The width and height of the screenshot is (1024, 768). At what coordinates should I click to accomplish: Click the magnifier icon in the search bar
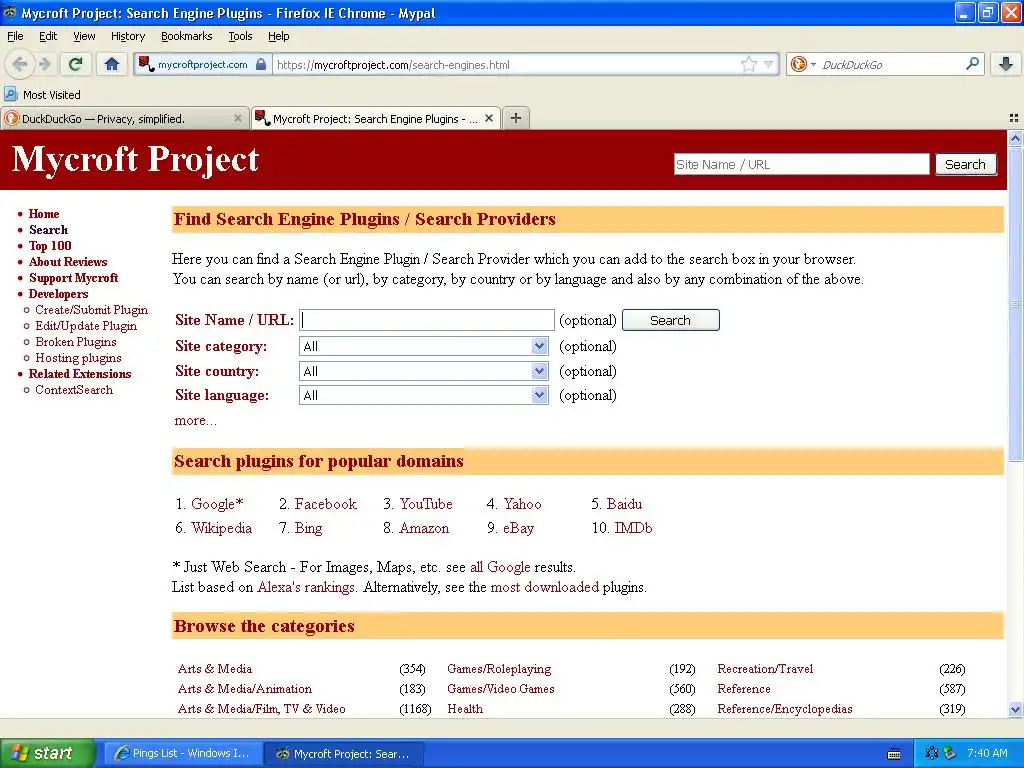[x=972, y=64]
